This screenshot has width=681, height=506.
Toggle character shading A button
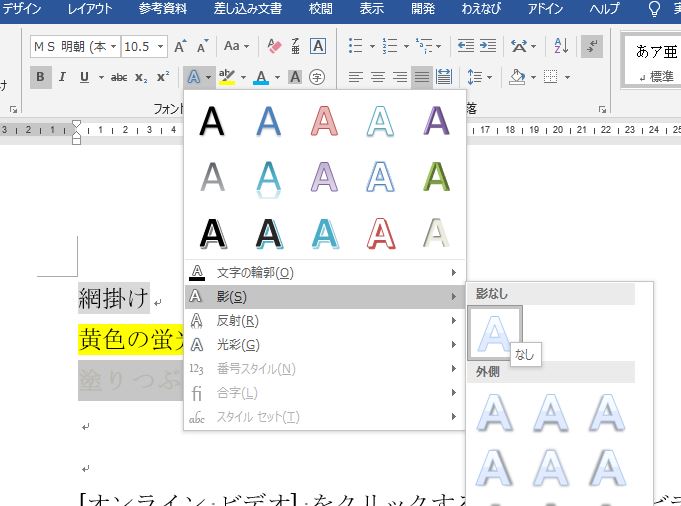[295, 77]
